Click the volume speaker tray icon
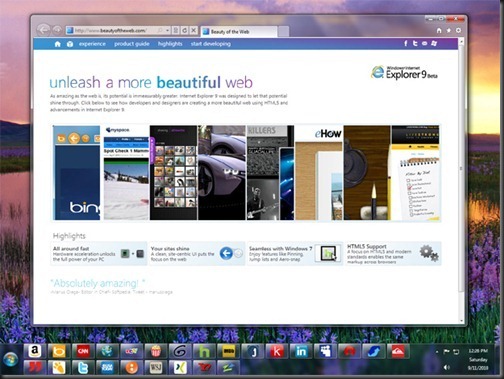The height and width of the screenshot is (379, 504). point(446,367)
